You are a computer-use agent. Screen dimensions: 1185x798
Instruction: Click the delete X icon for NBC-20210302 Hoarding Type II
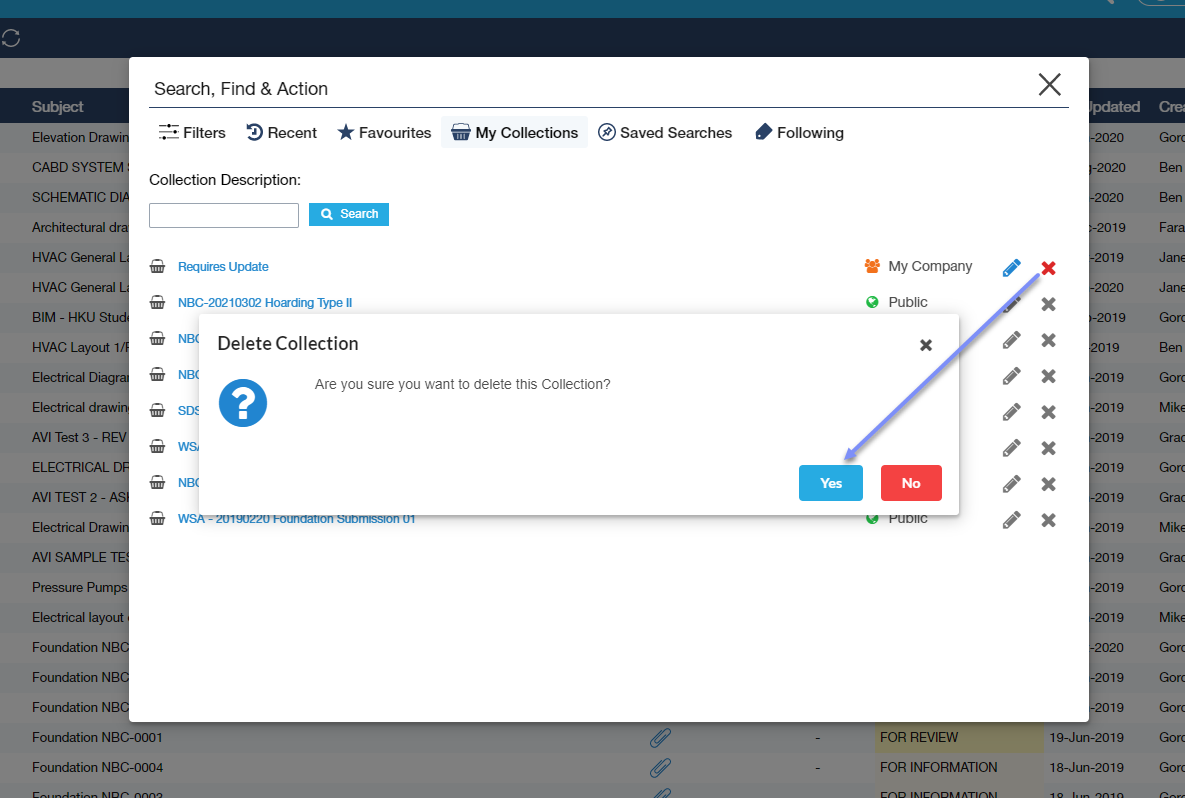tap(1048, 304)
